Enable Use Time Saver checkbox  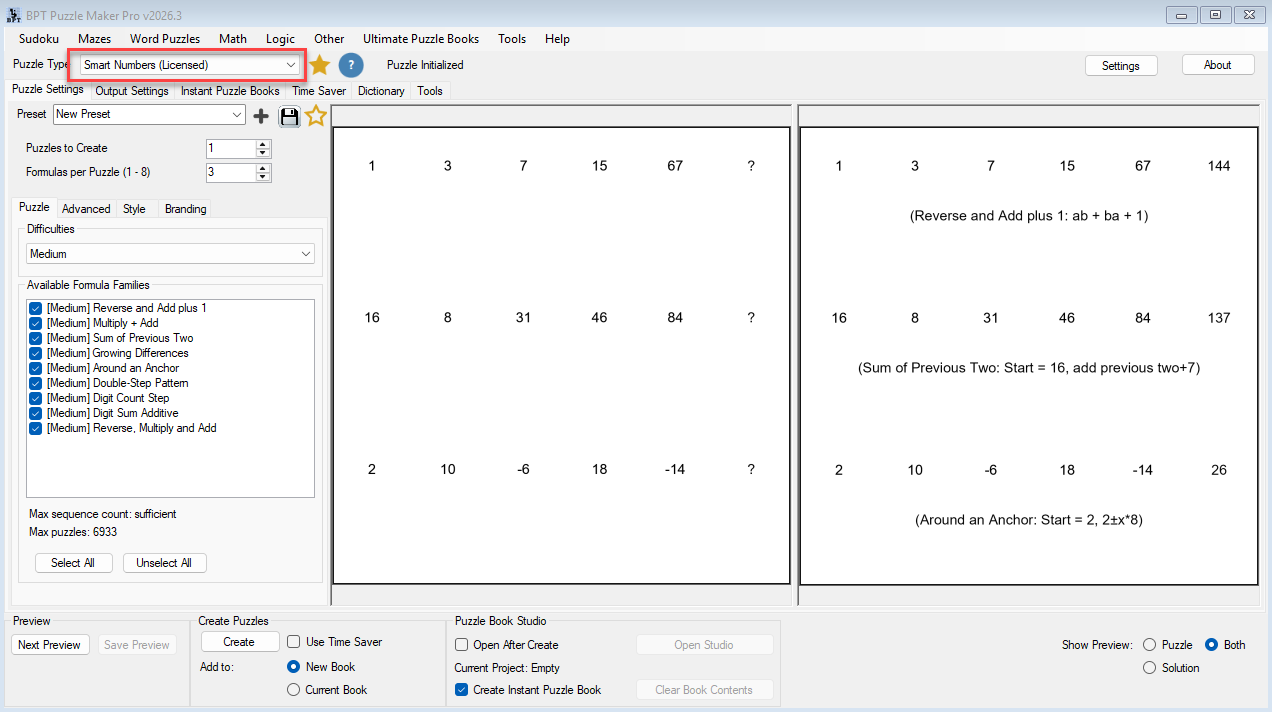click(x=294, y=642)
